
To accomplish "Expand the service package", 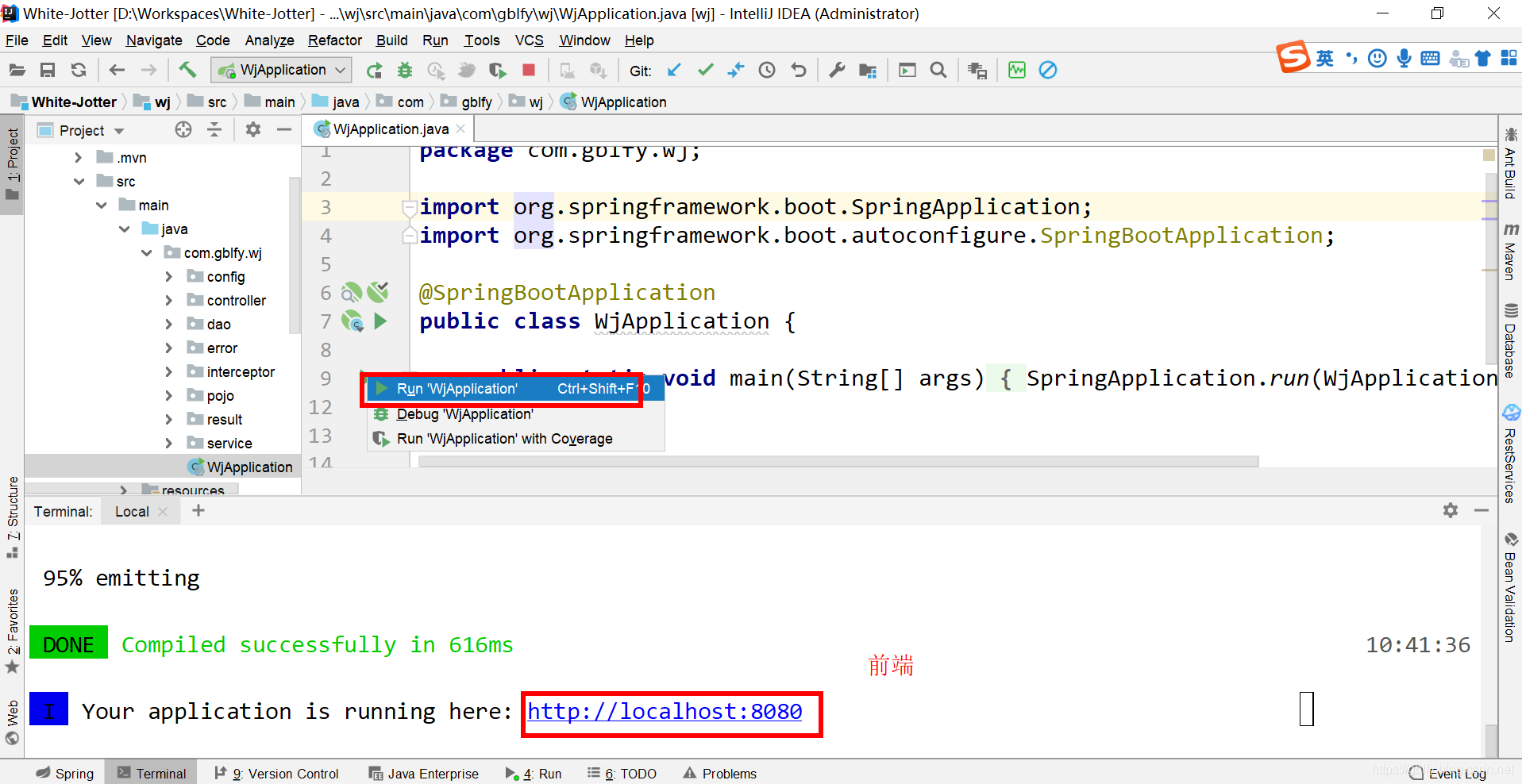I will pos(169,444).
